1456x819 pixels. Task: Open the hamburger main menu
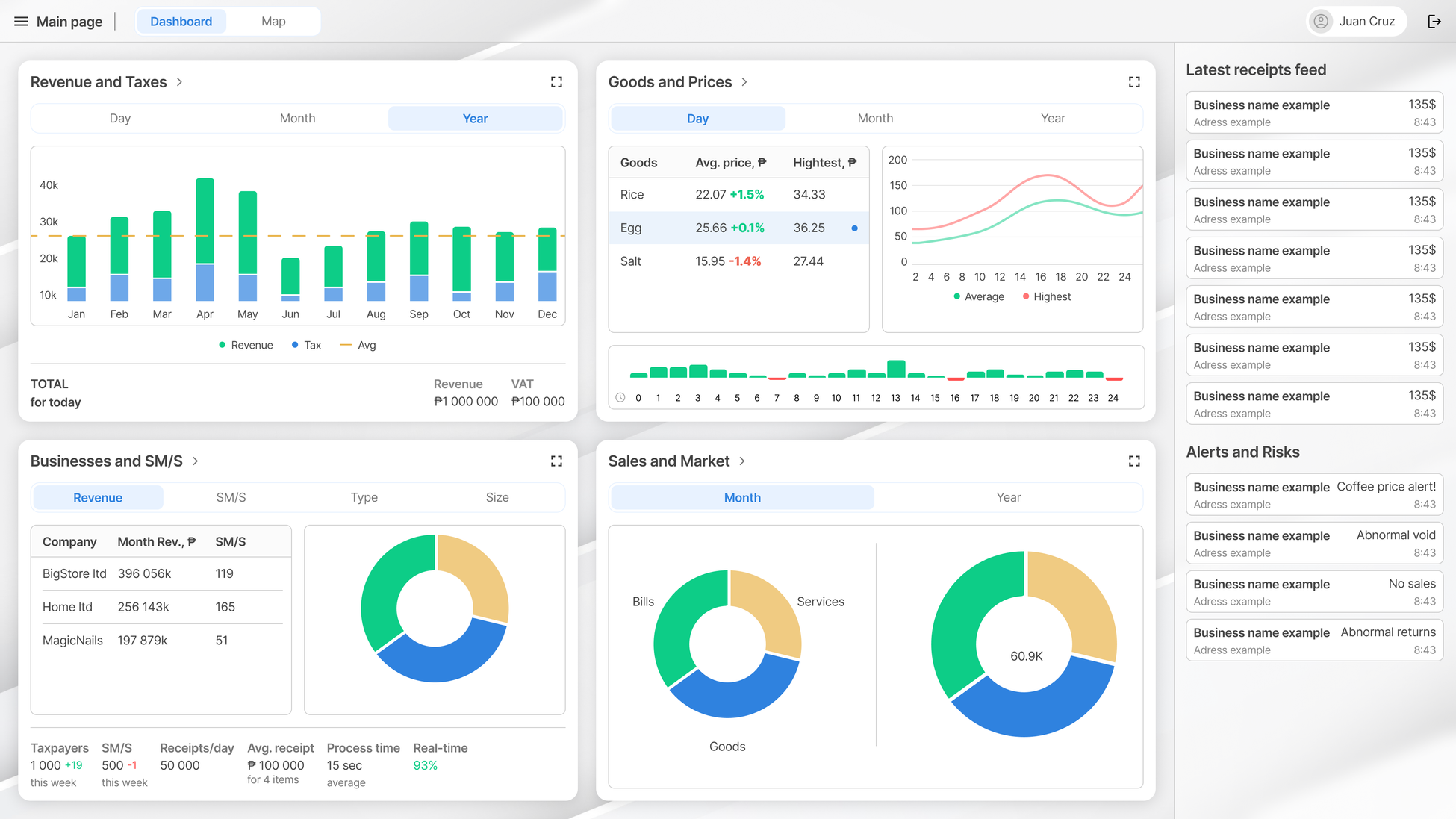click(x=21, y=22)
